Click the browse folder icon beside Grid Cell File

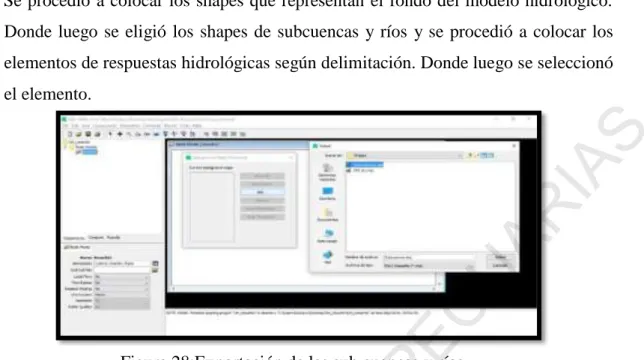[x=155, y=270]
